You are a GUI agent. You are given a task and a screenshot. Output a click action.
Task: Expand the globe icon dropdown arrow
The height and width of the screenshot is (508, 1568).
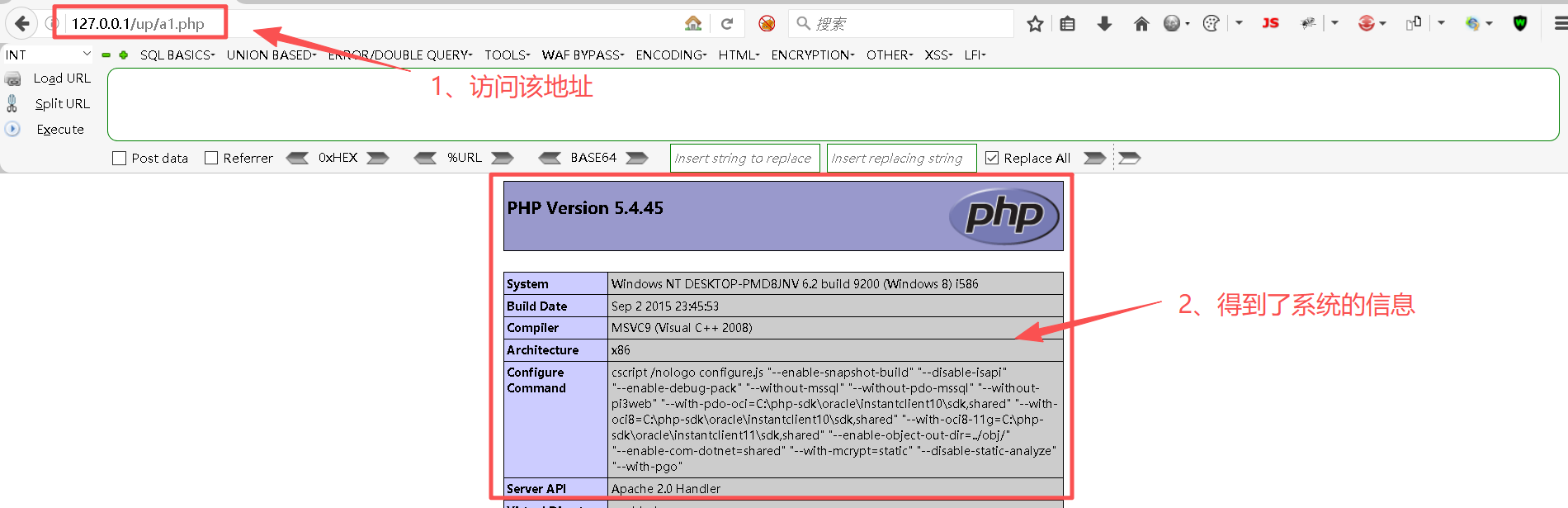(x=1188, y=24)
